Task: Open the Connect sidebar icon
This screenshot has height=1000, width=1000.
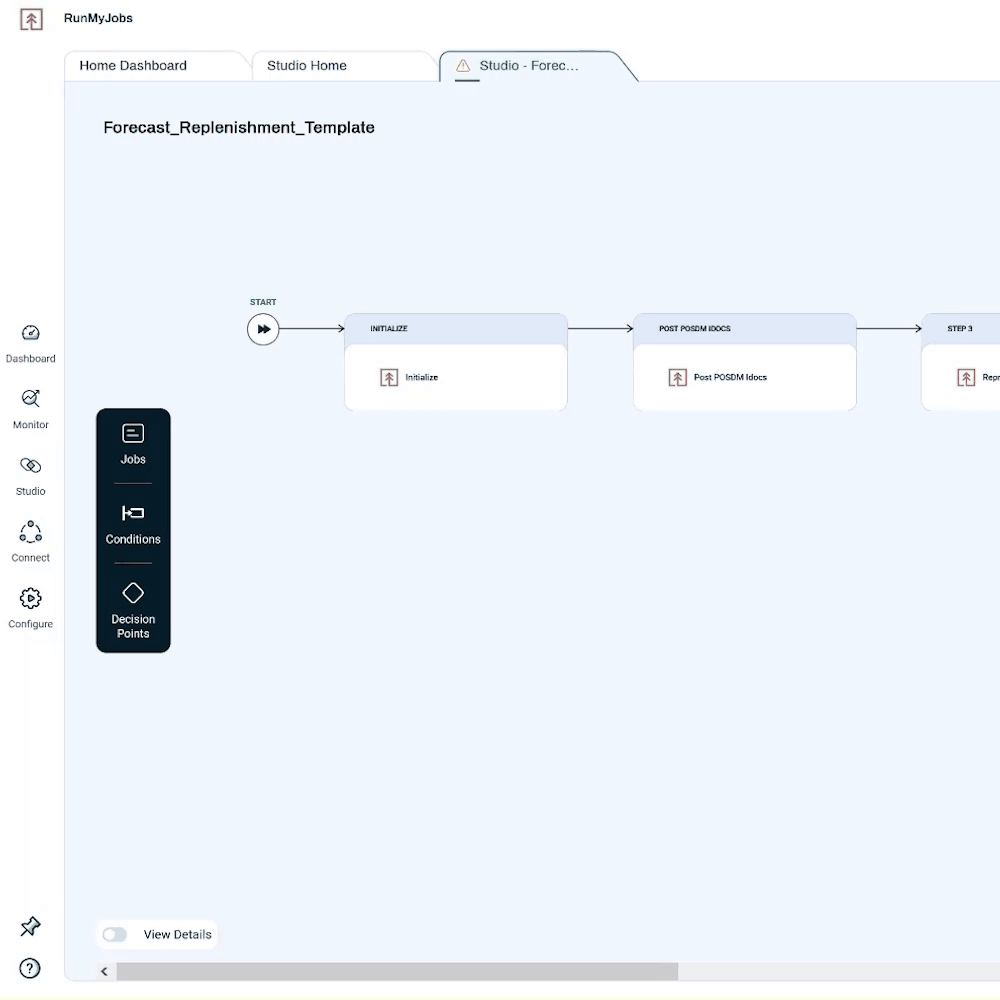Action: tap(30, 532)
